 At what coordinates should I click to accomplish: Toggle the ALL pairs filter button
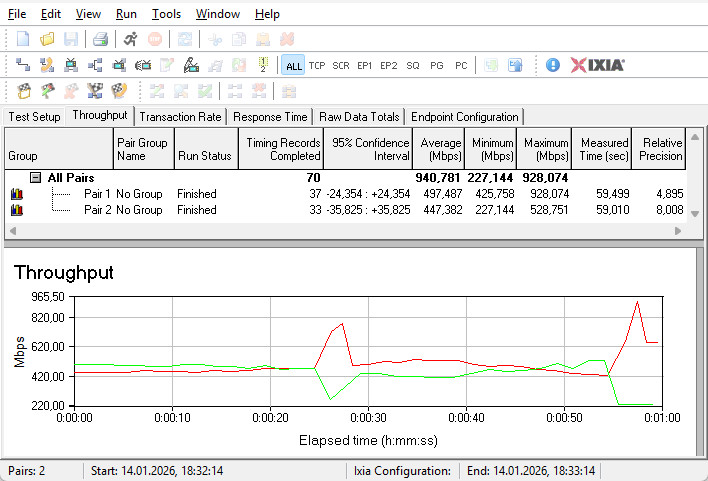click(x=293, y=65)
